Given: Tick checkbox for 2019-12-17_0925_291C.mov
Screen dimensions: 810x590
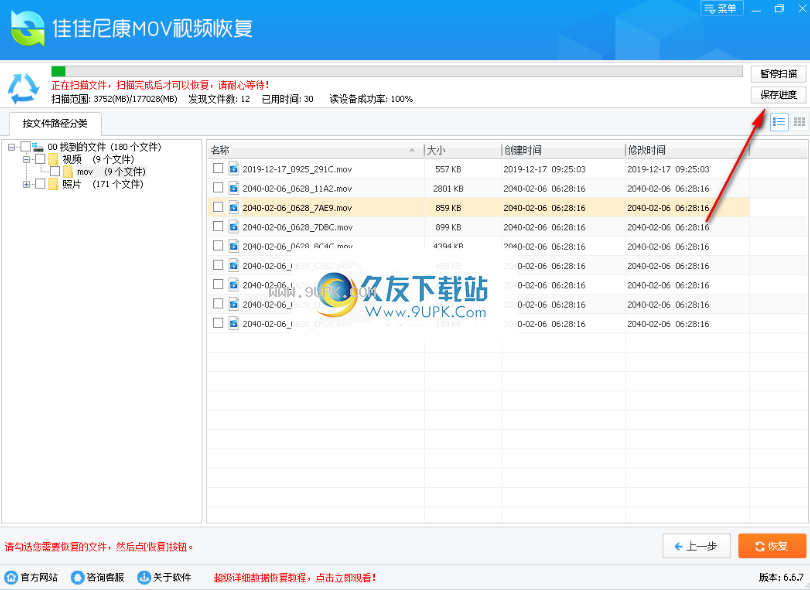Looking at the screenshot, I should pos(218,168).
